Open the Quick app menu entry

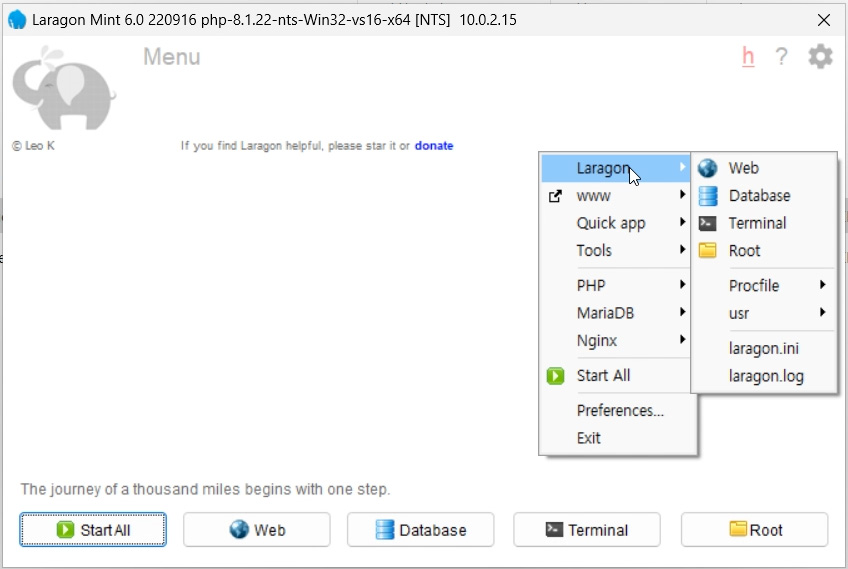click(615, 223)
